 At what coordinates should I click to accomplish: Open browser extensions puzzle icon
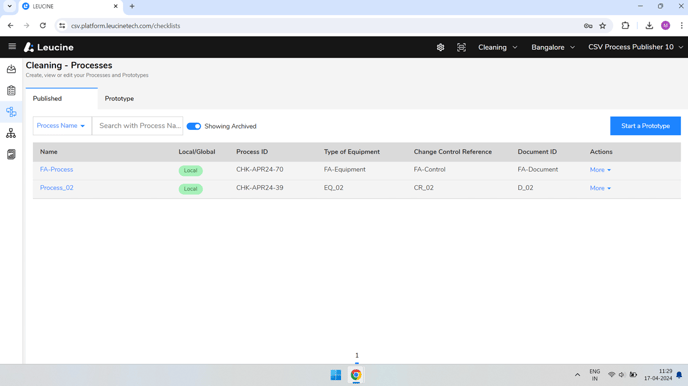[x=625, y=25]
